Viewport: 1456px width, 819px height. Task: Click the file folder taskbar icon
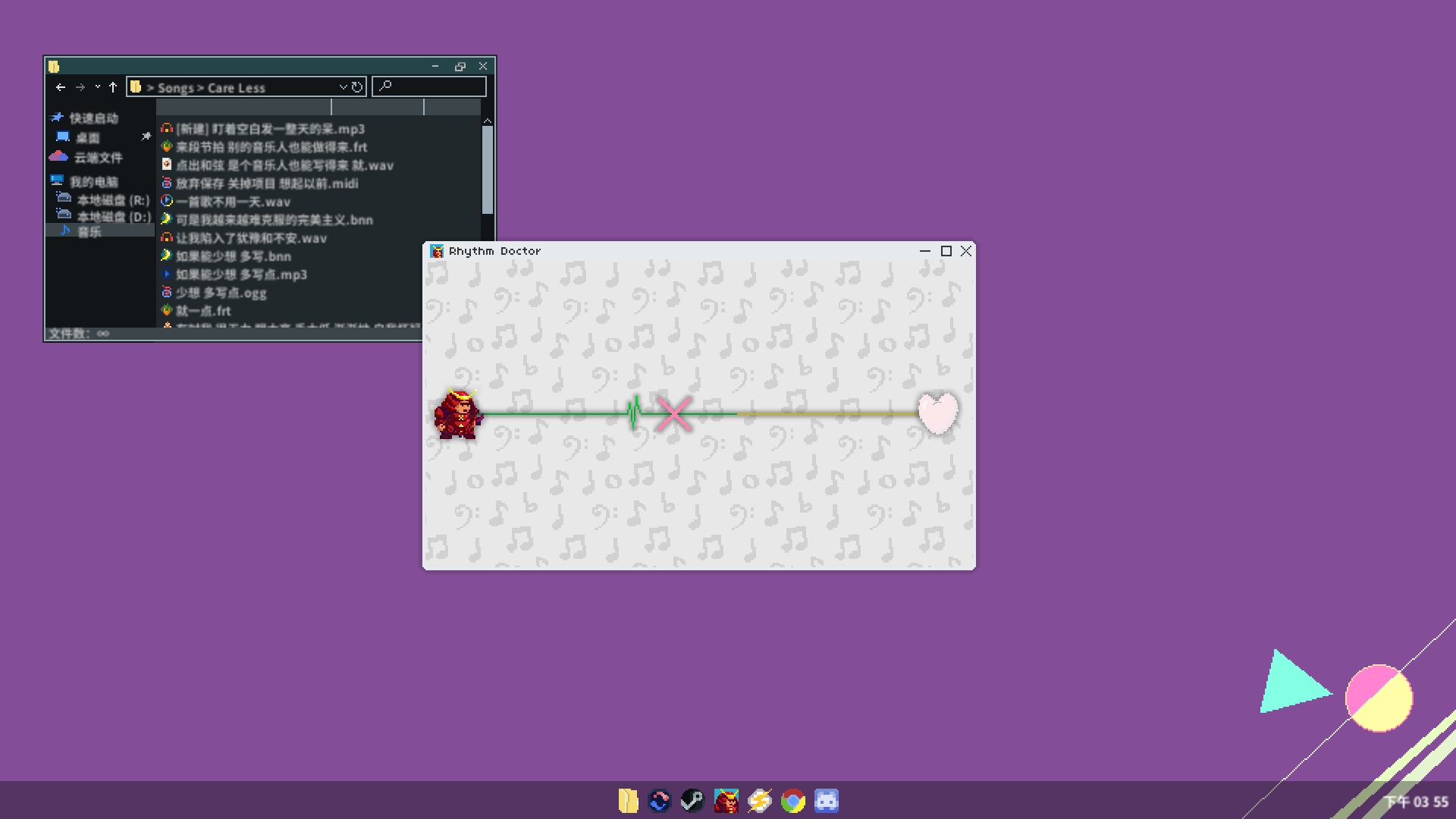point(628,801)
